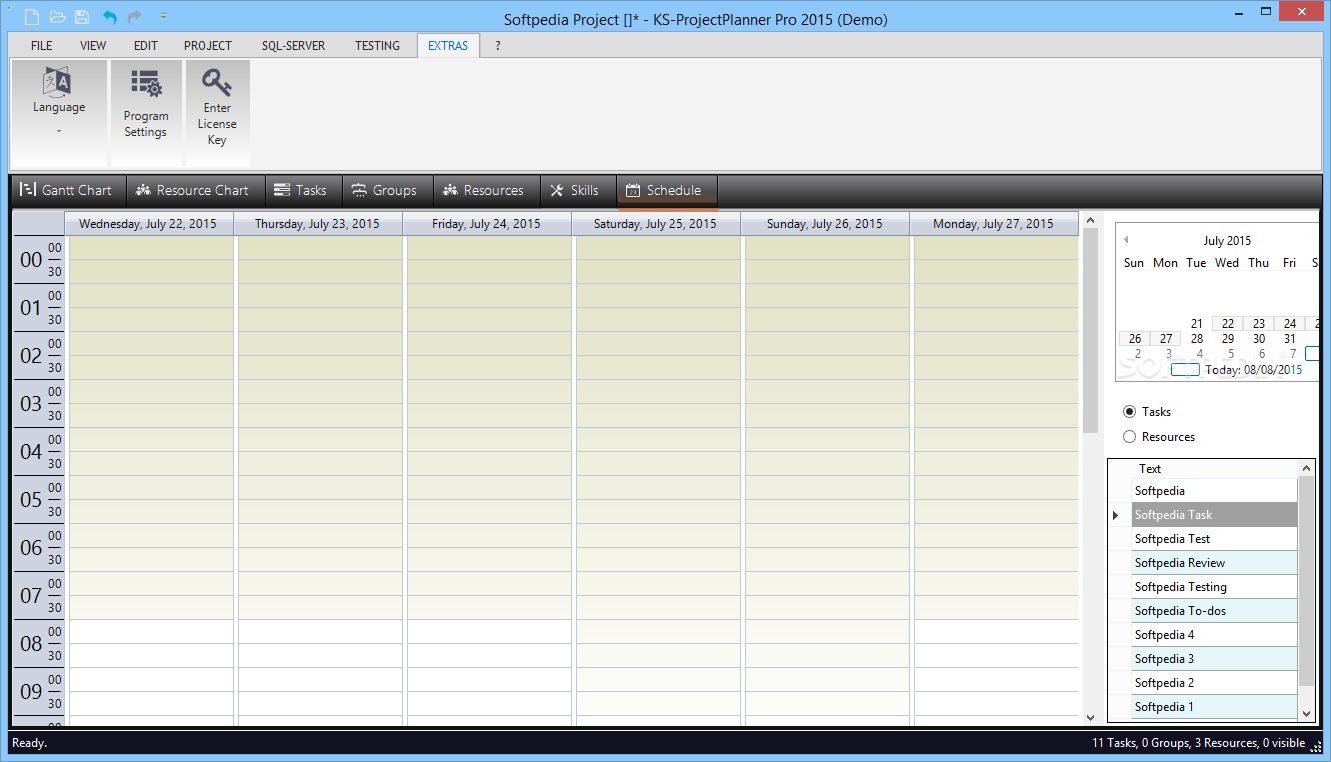Click the task list scroll down arrow
Viewport: 1331px width, 762px height.
point(1305,714)
